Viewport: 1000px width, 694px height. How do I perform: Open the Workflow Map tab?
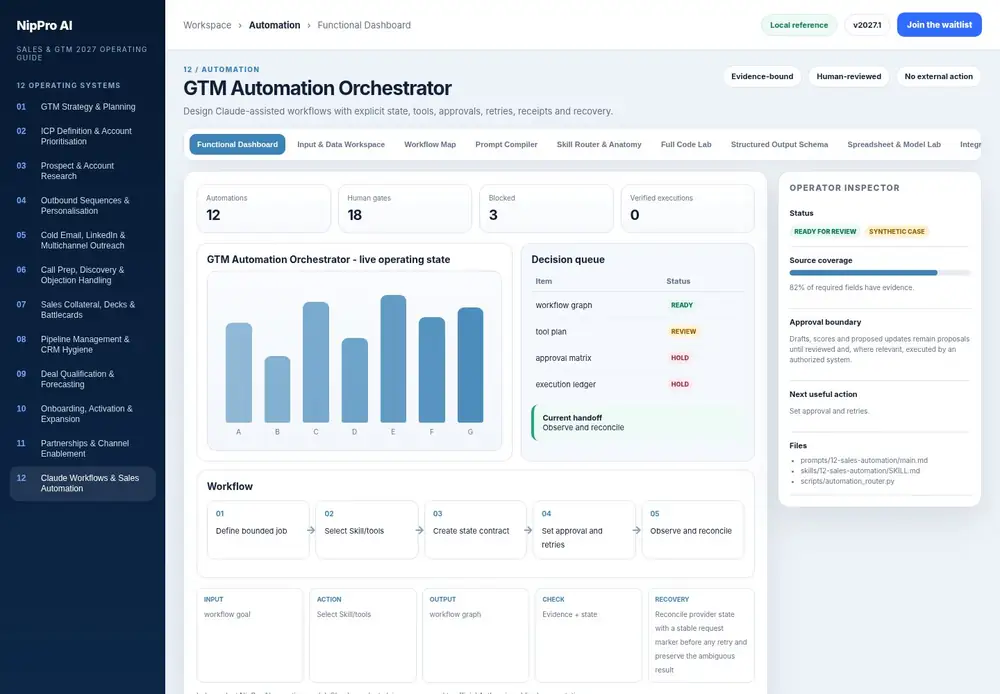(x=430, y=144)
